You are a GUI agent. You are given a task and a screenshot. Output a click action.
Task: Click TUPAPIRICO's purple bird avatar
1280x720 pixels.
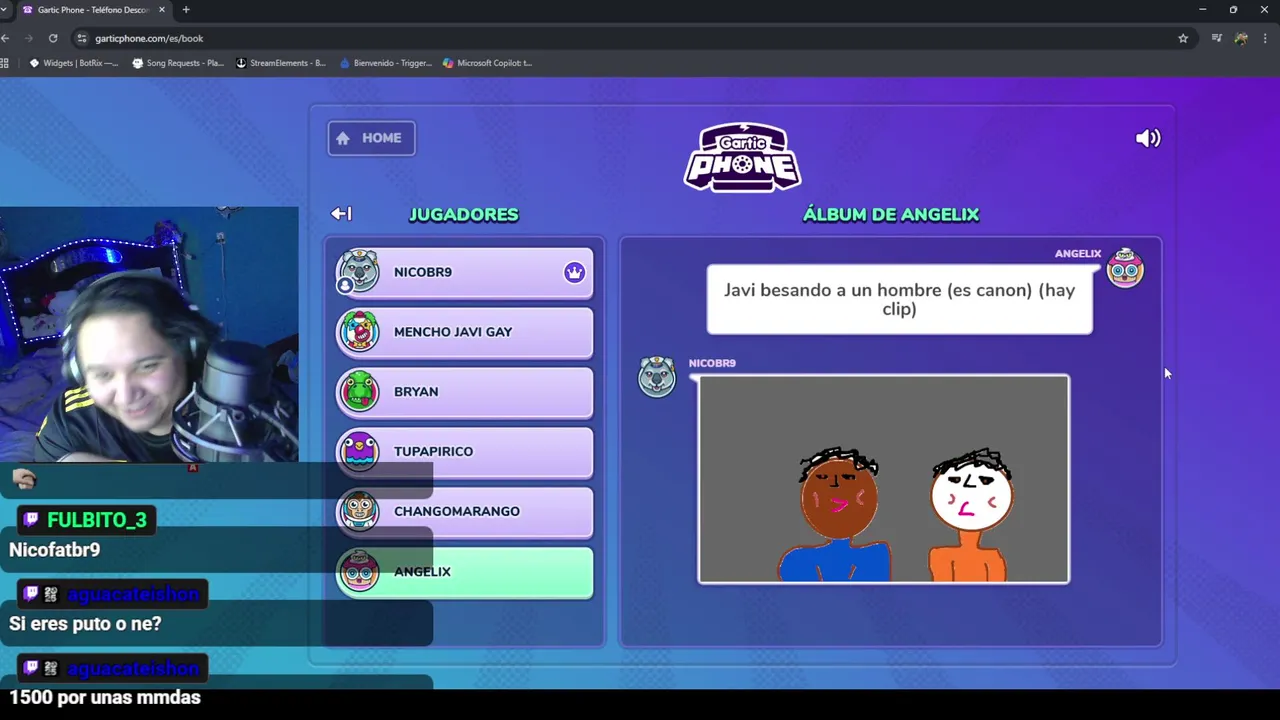(x=358, y=451)
